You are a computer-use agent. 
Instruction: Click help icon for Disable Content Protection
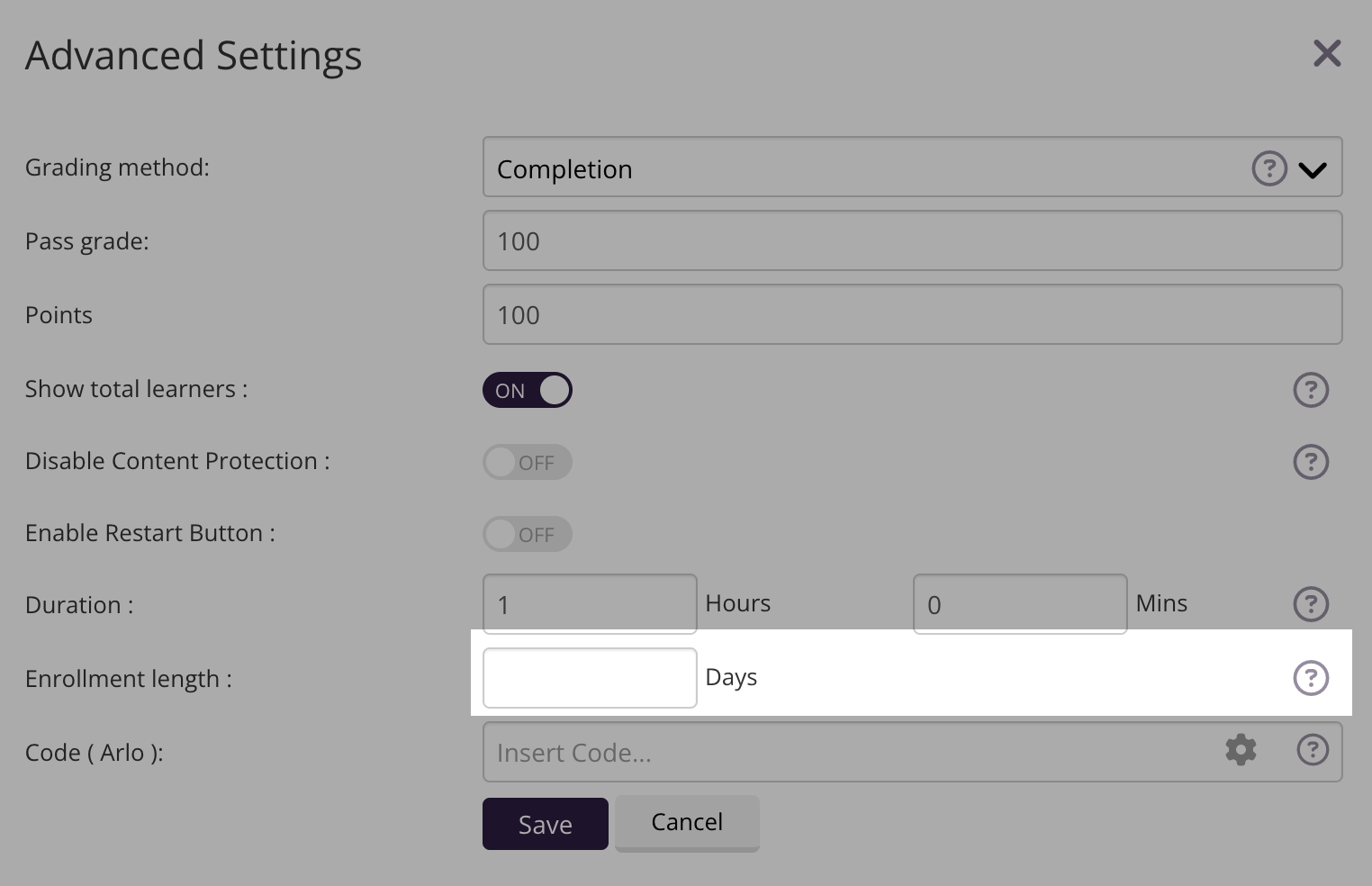(x=1310, y=462)
